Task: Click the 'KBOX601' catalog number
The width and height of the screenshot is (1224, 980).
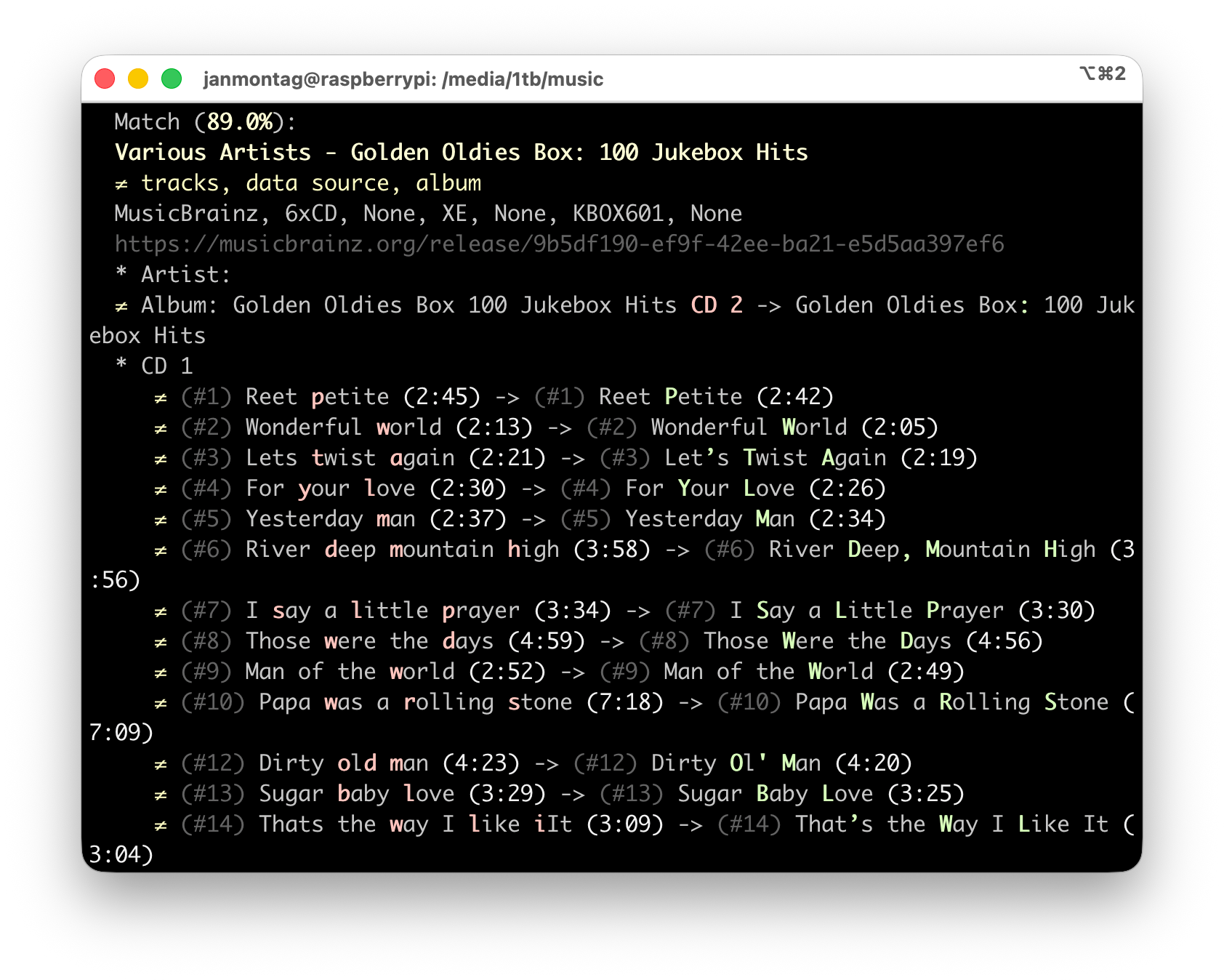Action: tap(618, 214)
